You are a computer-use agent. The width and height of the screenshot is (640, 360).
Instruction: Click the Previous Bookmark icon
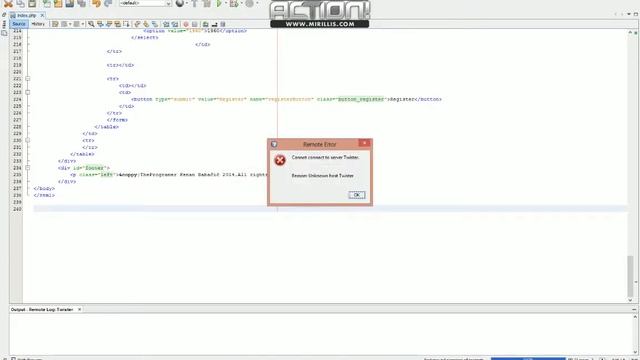(137, 24)
